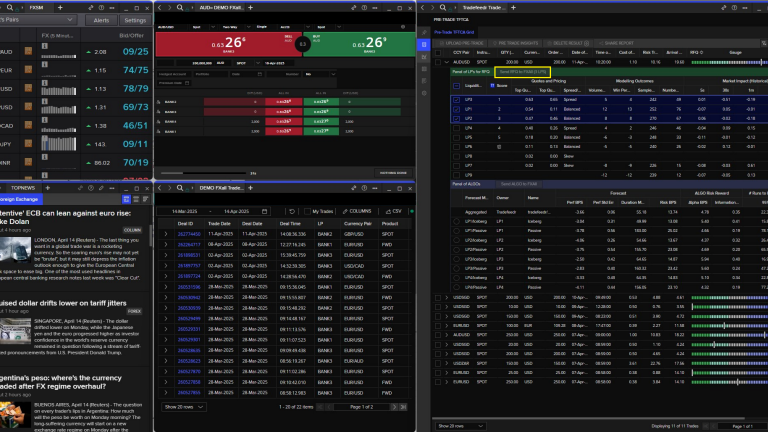768x432 pixels.
Task: Expand deal 262774450 row
Action: click(166, 233)
